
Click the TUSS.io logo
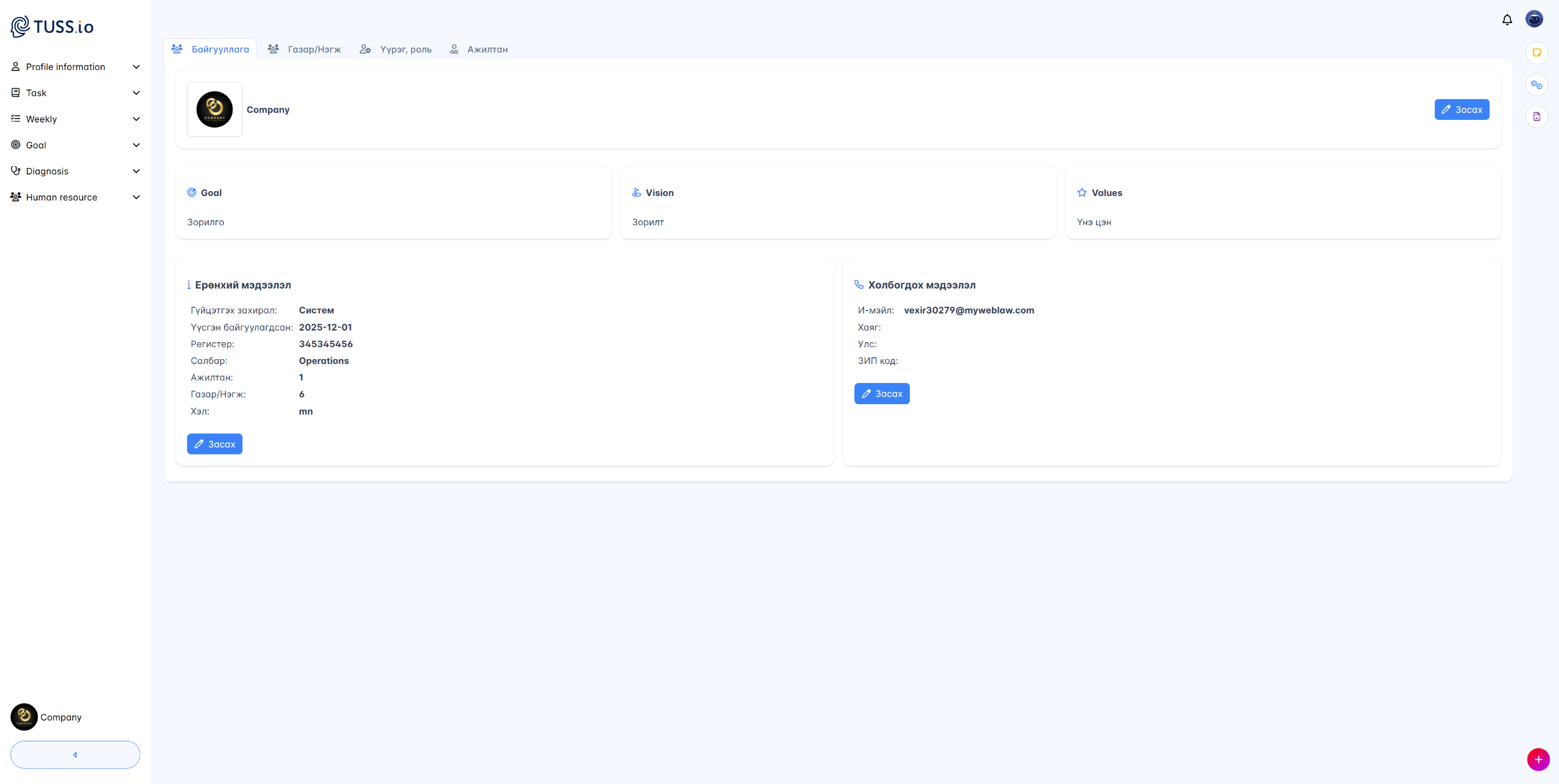52,26
